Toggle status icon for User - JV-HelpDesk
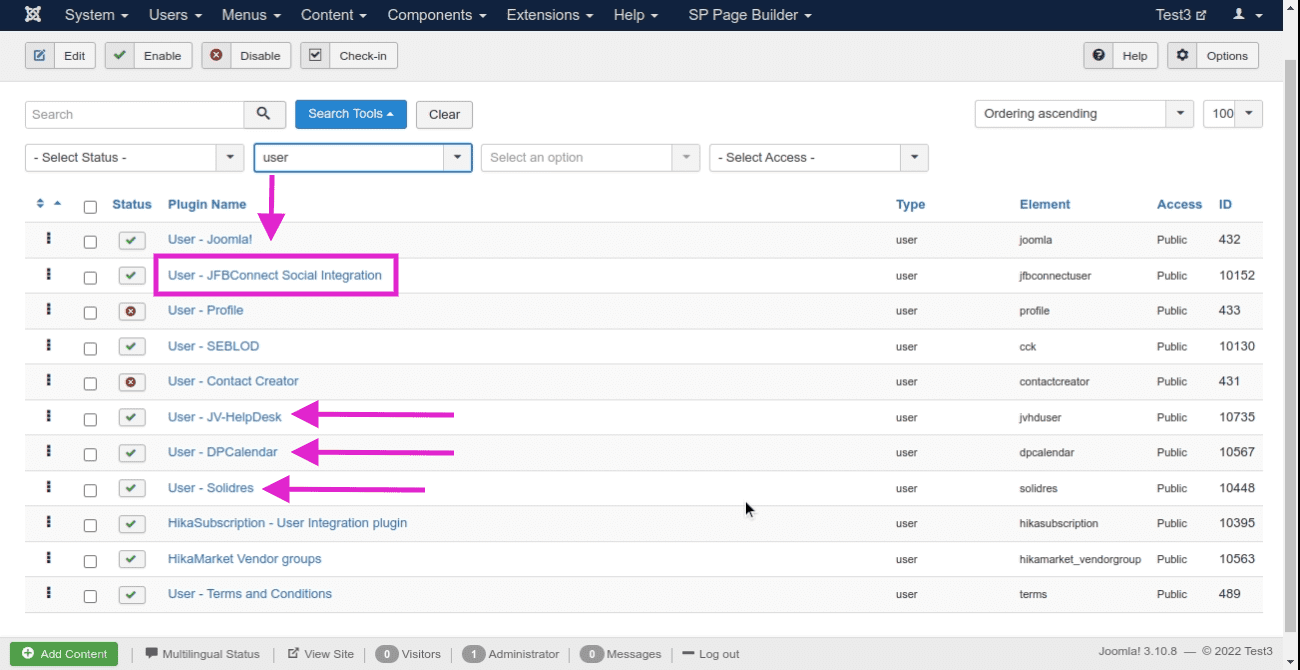1300x670 pixels. pyautogui.click(x=132, y=418)
